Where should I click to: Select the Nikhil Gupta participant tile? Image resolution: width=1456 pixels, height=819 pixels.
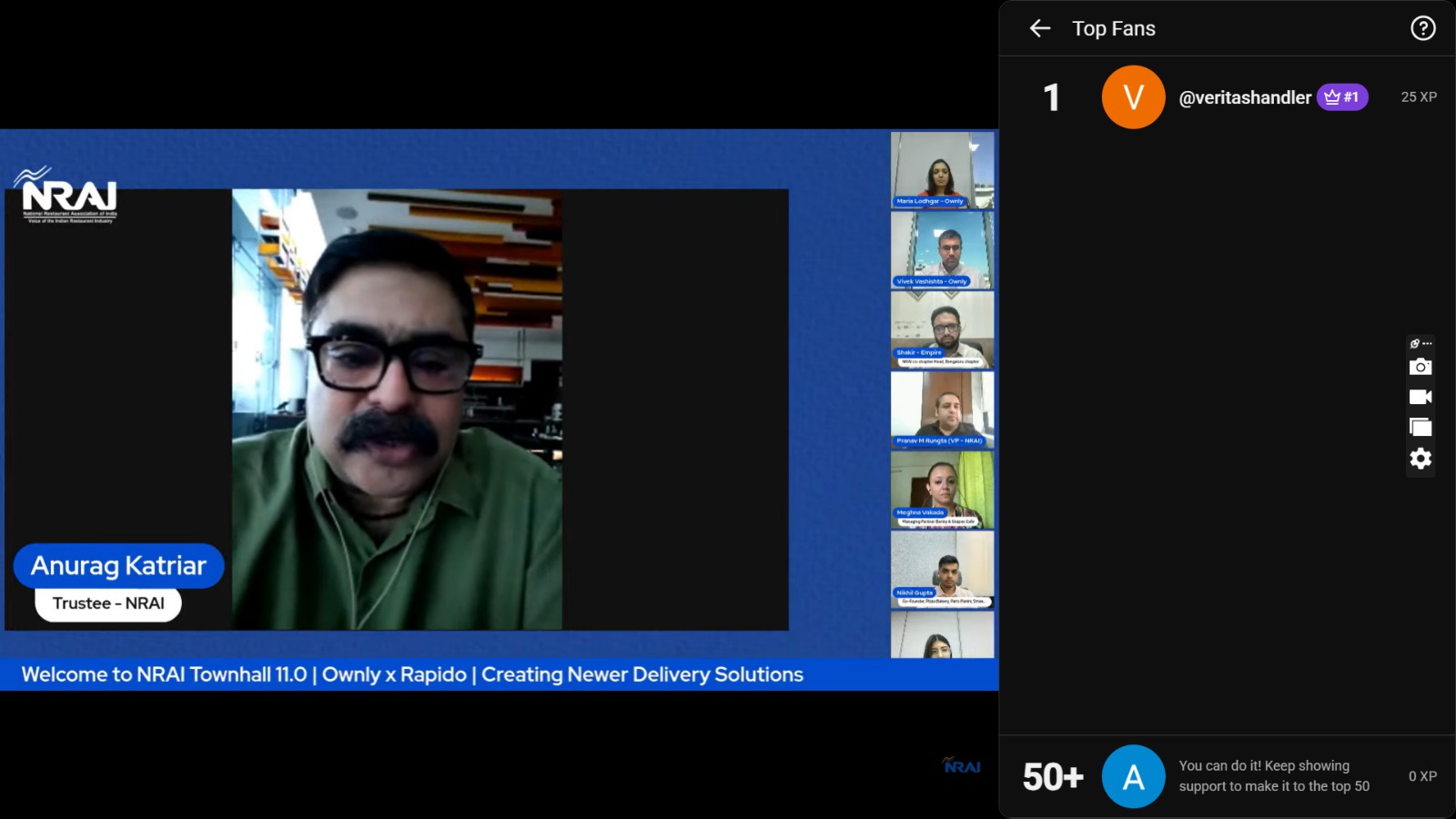point(942,569)
